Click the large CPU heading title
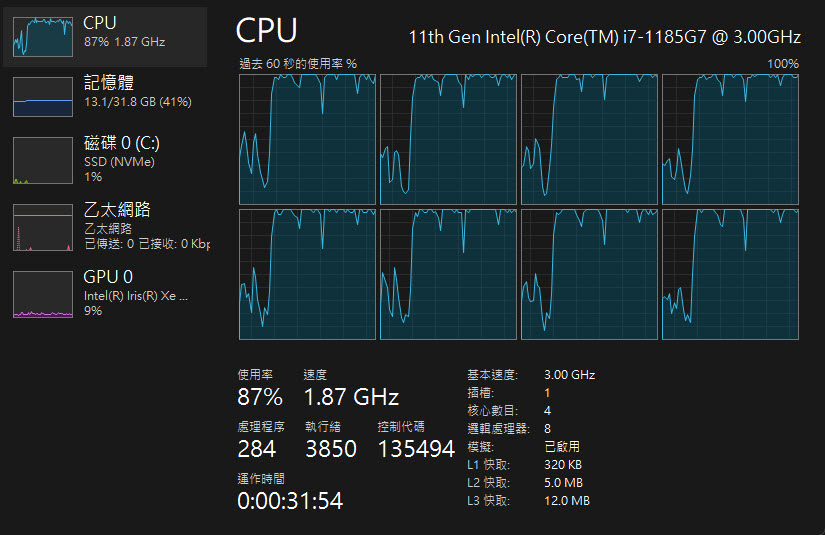This screenshot has height=535, width=825. (267, 31)
